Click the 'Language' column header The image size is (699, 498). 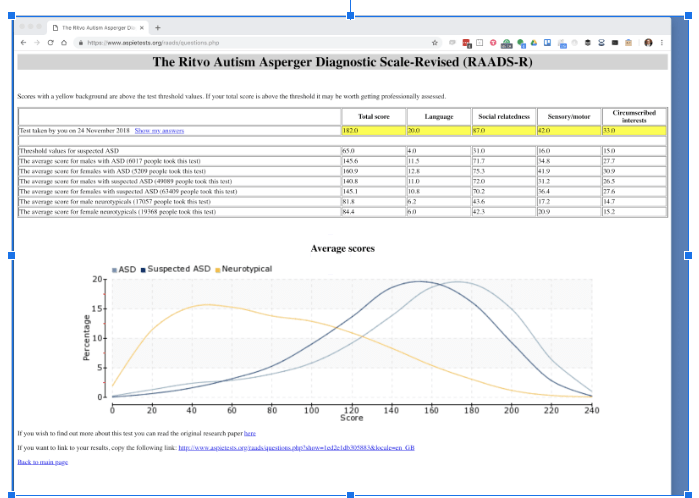coord(439,116)
